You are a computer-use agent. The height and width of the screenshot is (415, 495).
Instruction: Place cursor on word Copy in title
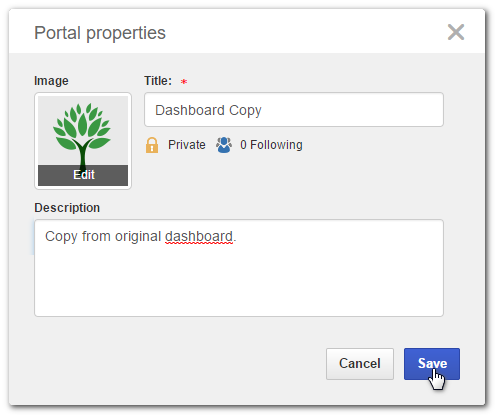245,110
